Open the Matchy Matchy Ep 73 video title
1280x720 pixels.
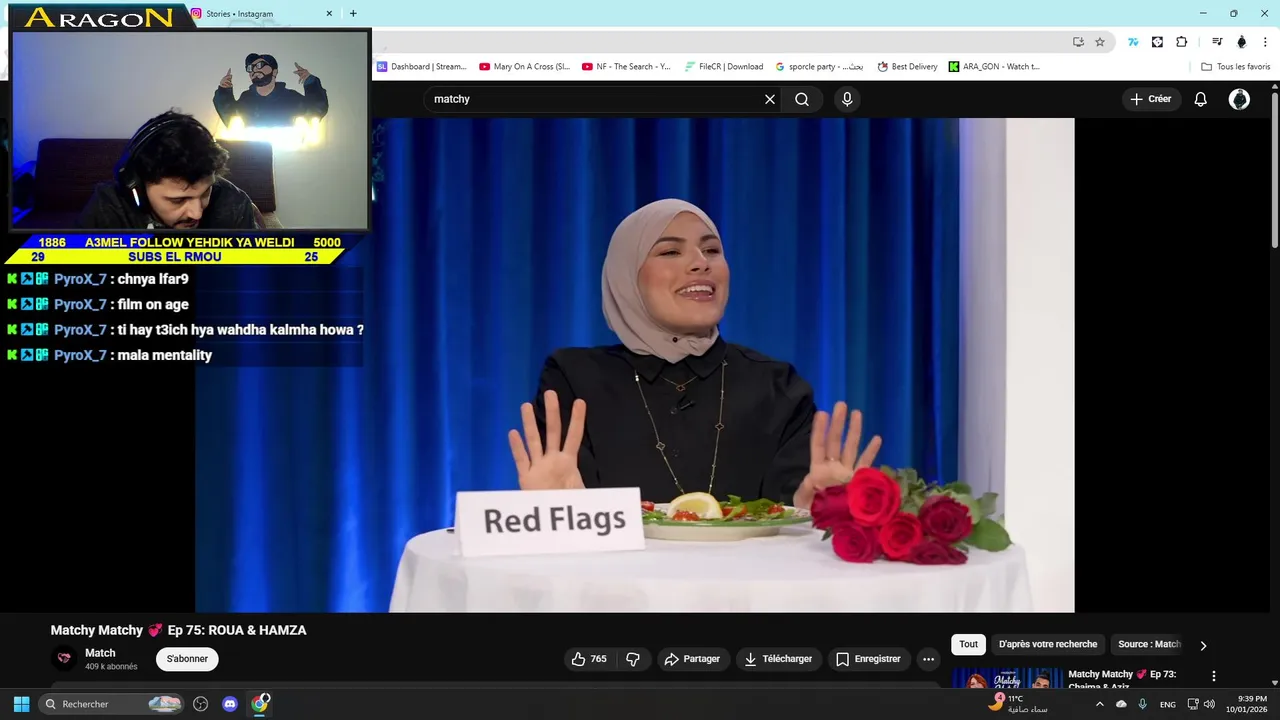[x=1122, y=679]
